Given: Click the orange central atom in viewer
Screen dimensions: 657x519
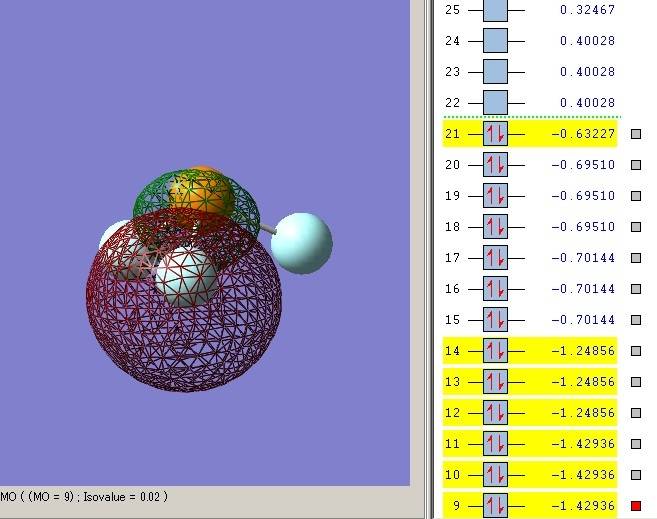Looking at the screenshot, I should [x=201, y=195].
